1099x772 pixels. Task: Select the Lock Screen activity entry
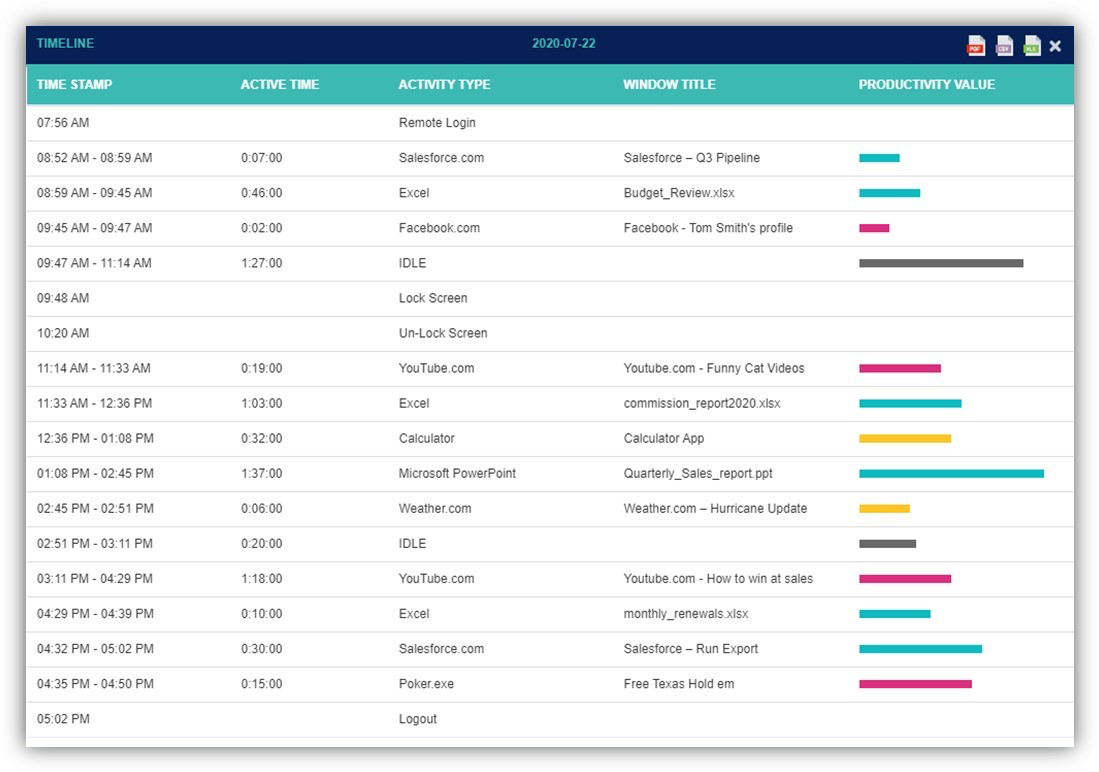pyautogui.click(x=432, y=298)
